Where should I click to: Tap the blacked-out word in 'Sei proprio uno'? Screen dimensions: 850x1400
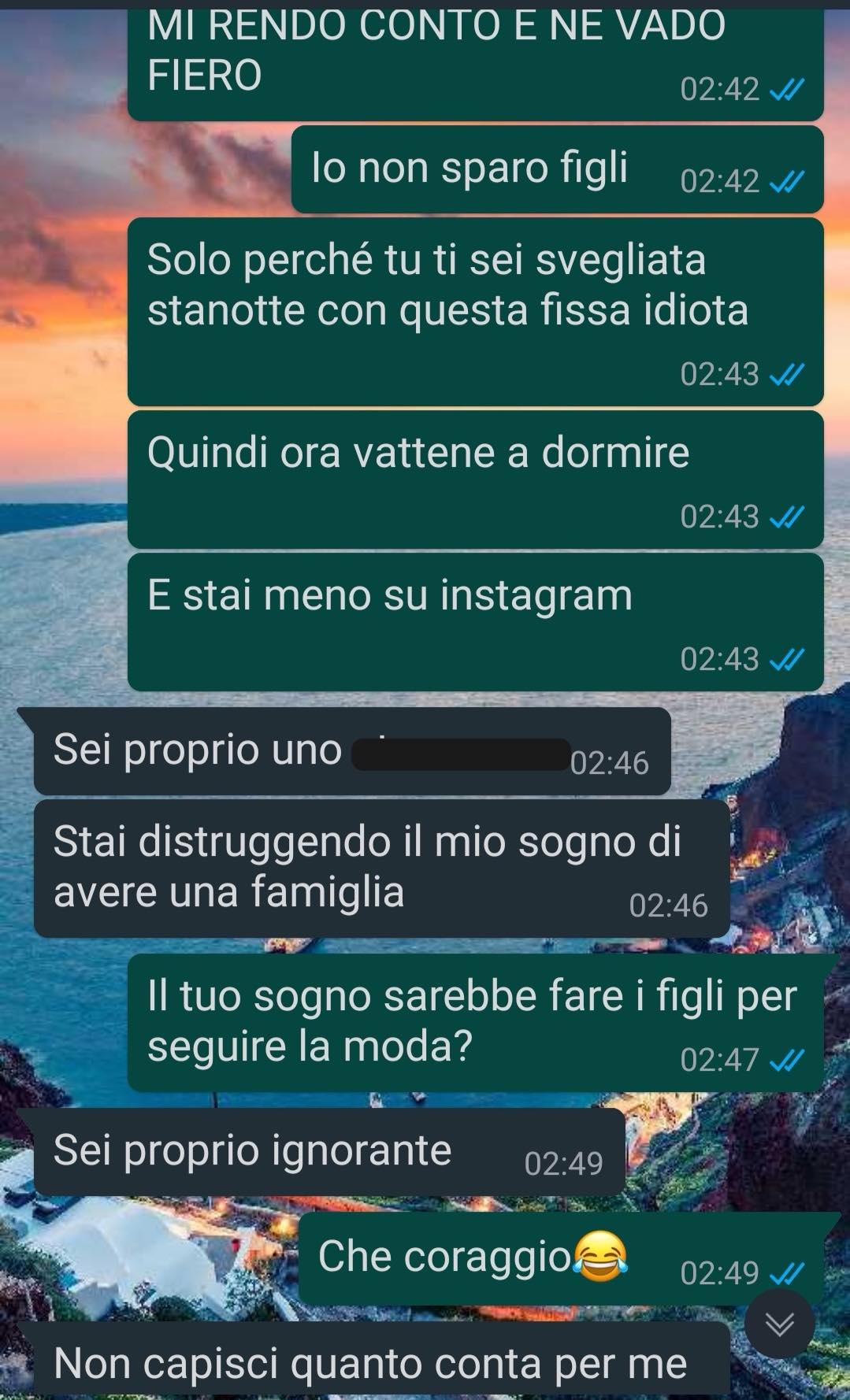click(461, 754)
